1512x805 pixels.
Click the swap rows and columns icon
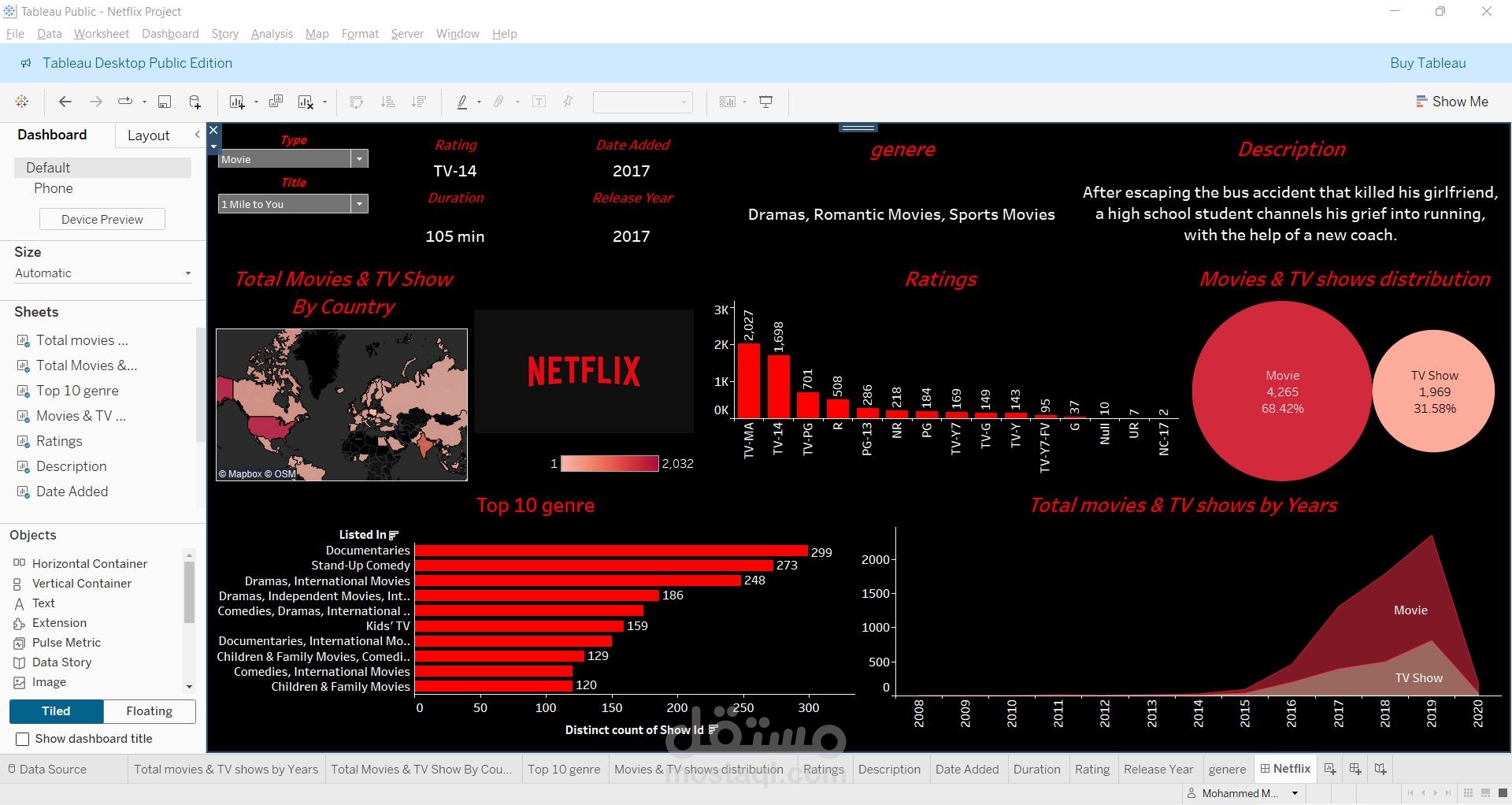(x=357, y=102)
